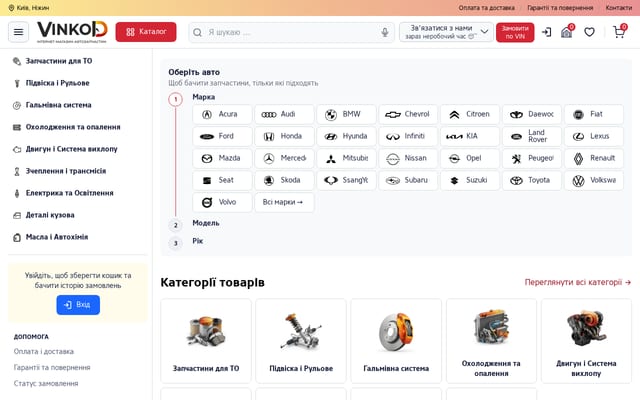640x400 pixels.
Task: Open 'Гальмівна система' category card
Action: click(x=396, y=341)
